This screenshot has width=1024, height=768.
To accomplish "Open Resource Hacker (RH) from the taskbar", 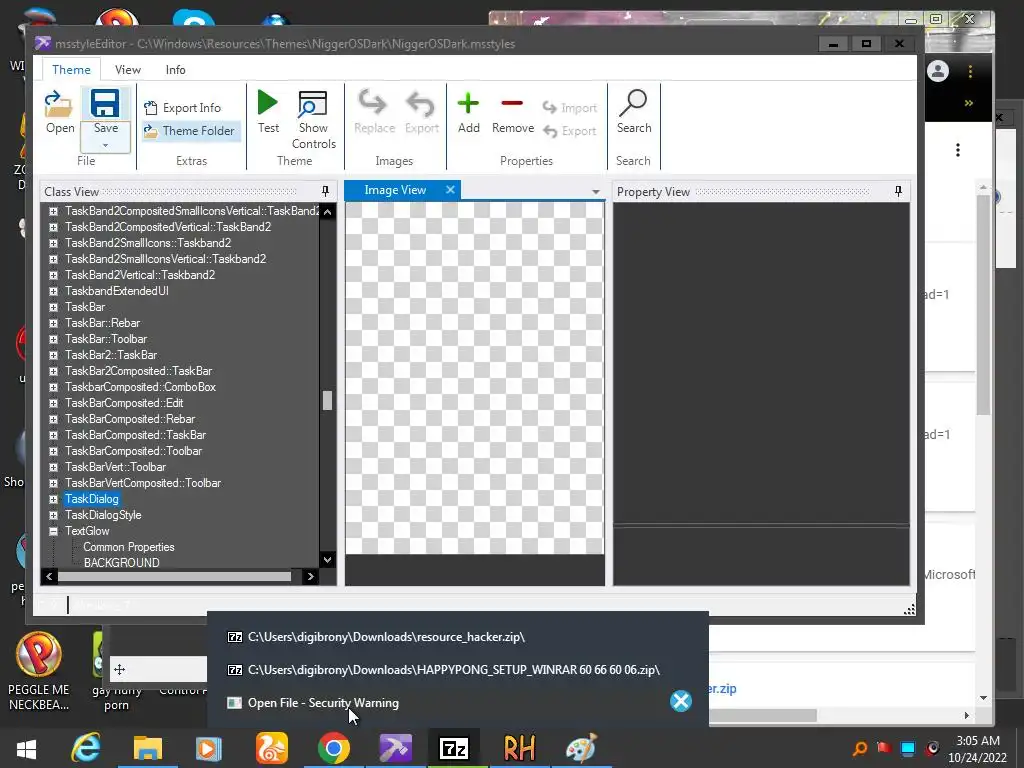I will click(519, 748).
